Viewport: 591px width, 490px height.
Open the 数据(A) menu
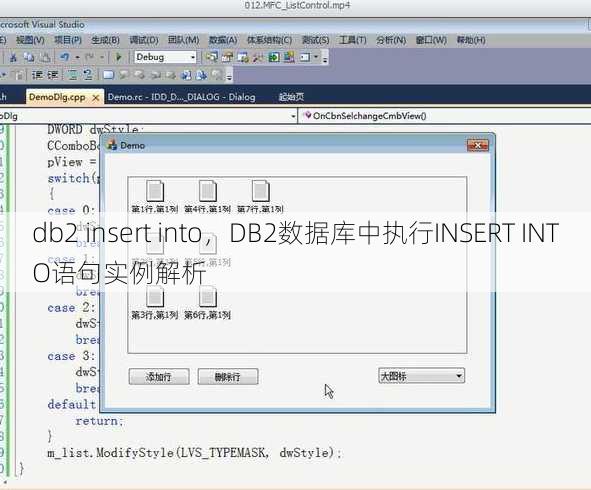[x=223, y=40]
